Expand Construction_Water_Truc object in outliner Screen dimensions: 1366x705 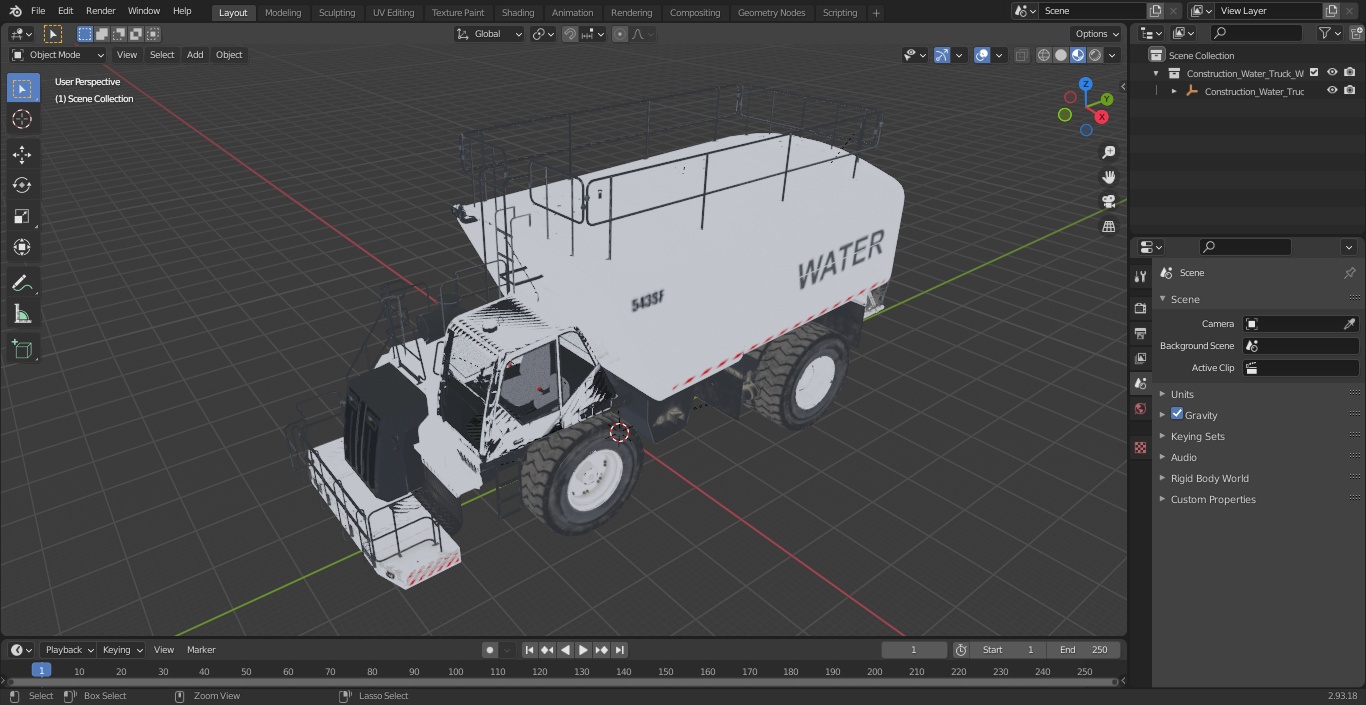pyautogui.click(x=1174, y=91)
